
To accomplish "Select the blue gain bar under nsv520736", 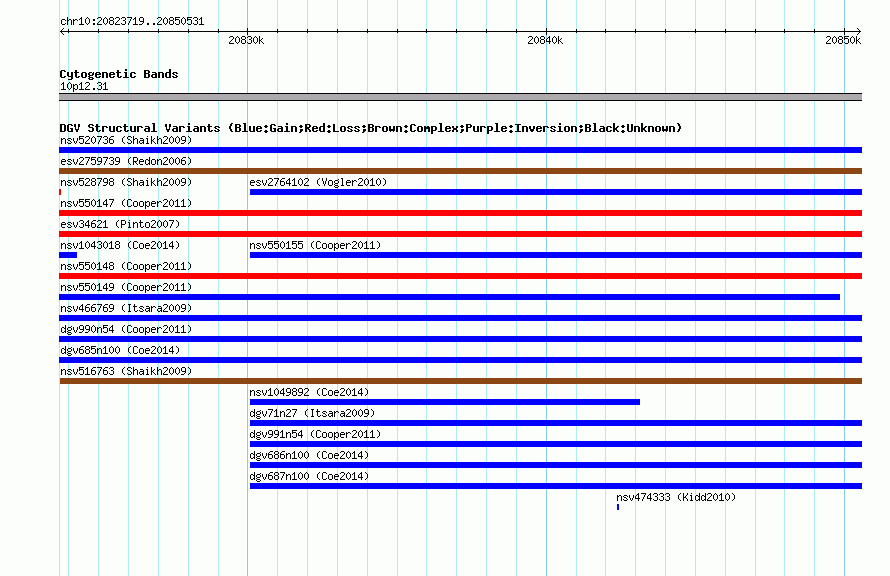I will (x=460, y=150).
